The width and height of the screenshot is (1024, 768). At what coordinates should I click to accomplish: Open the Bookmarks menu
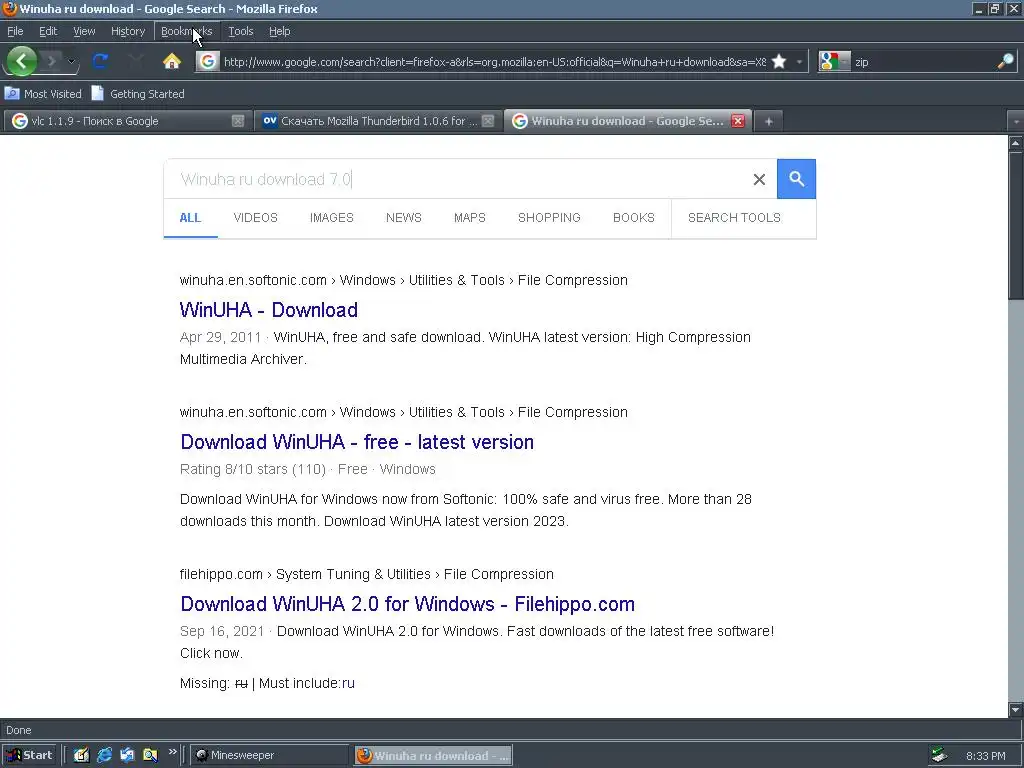186,31
